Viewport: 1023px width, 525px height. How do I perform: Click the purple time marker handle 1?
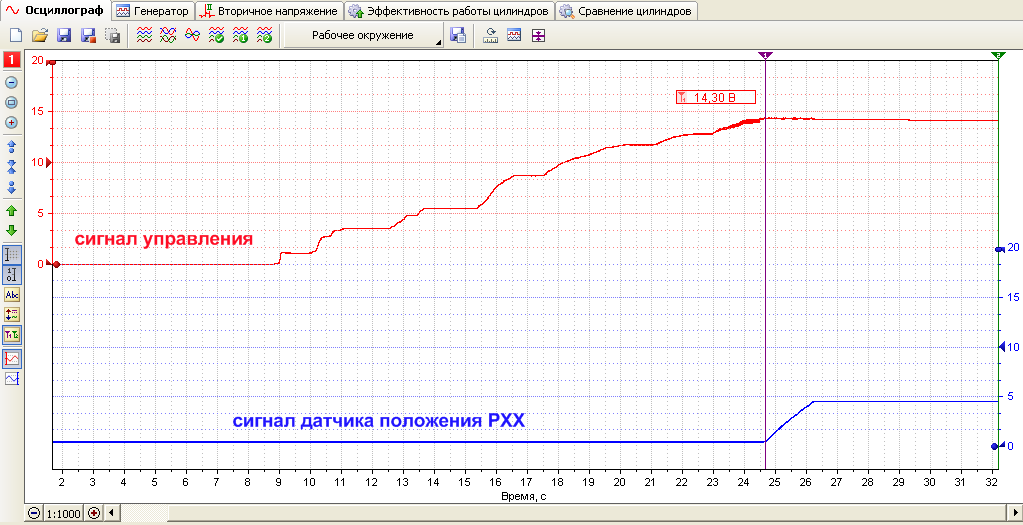coord(765,56)
